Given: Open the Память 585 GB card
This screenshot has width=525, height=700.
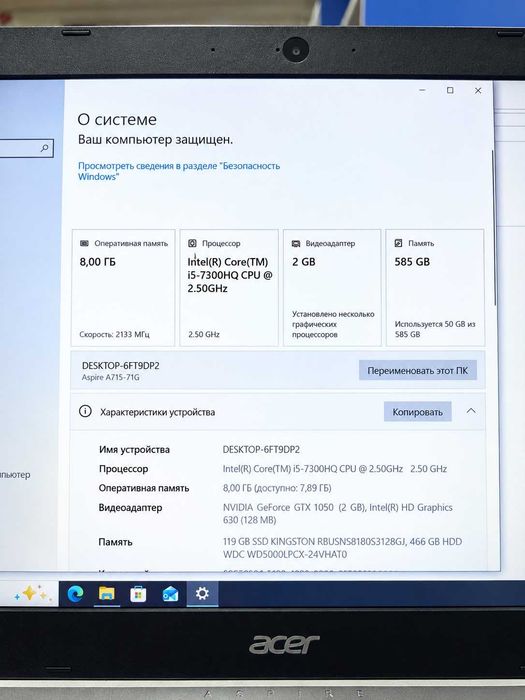Looking at the screenshot, I should [435, 288].
